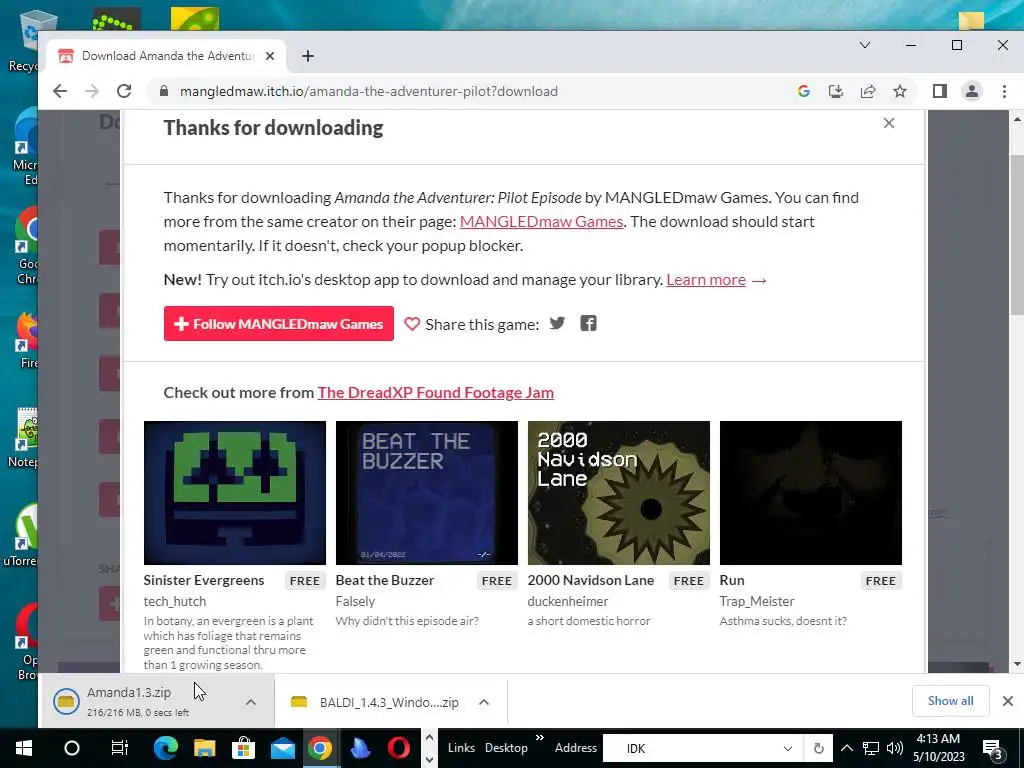Open Task View on the taskbar
The height and width of the screenshot is (768, 1024).
[120, 748]
